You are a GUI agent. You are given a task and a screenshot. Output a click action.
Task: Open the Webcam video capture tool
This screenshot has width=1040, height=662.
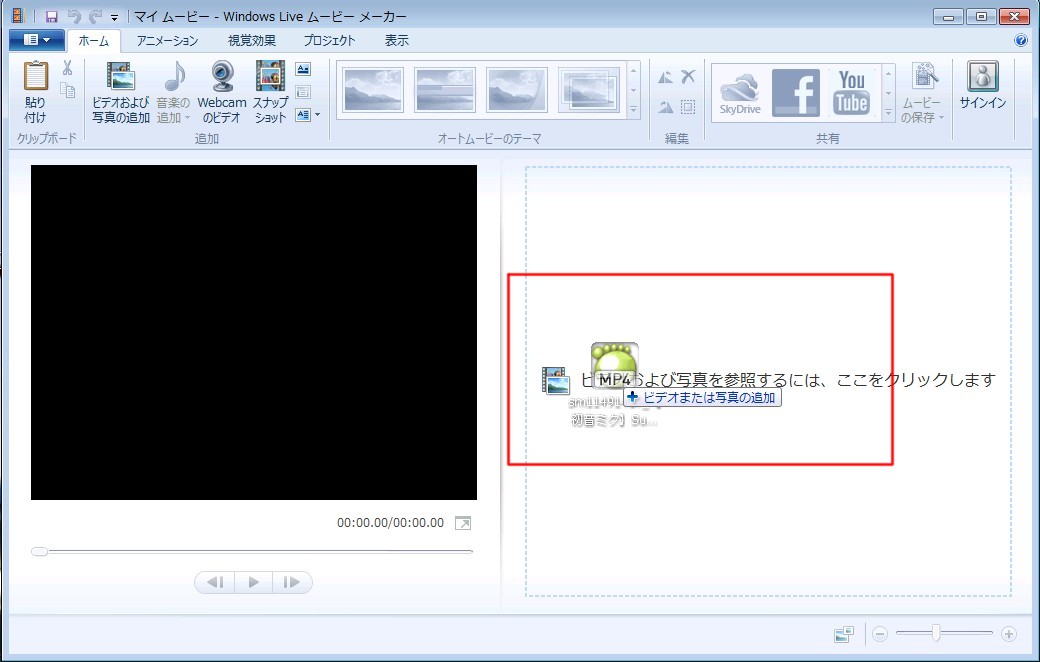(x=221, y=78)
